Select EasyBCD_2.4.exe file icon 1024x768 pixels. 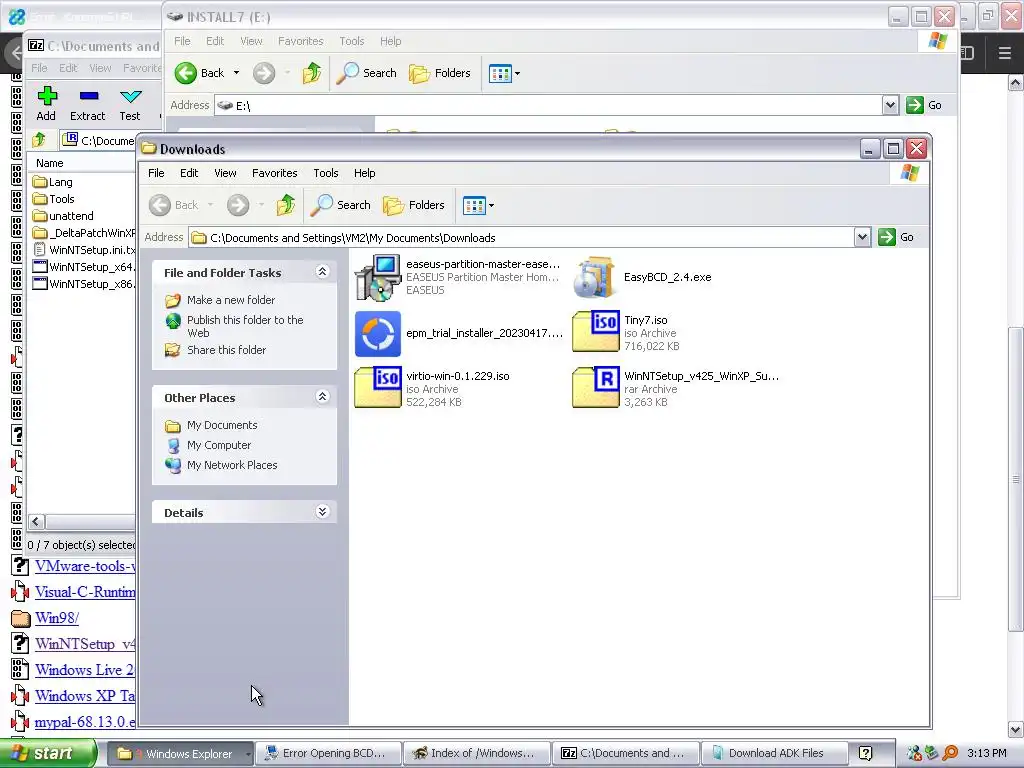pyautogui.click(x=595, y=278)
